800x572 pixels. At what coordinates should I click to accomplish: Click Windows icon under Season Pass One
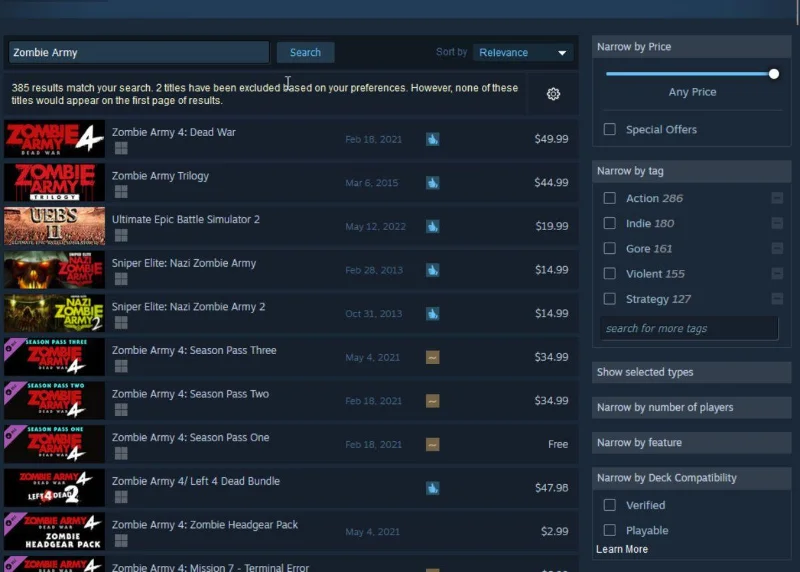[x=121, y=454]
